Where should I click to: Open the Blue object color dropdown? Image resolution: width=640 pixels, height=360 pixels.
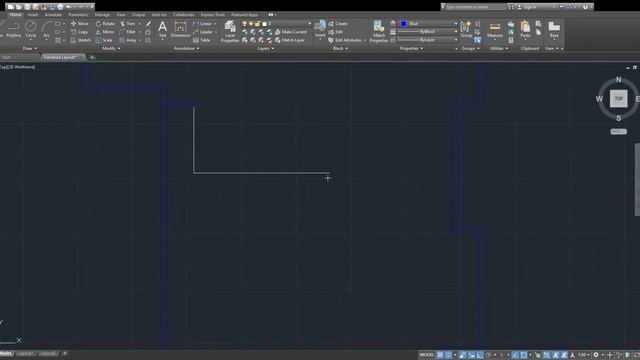pos(429,24)
